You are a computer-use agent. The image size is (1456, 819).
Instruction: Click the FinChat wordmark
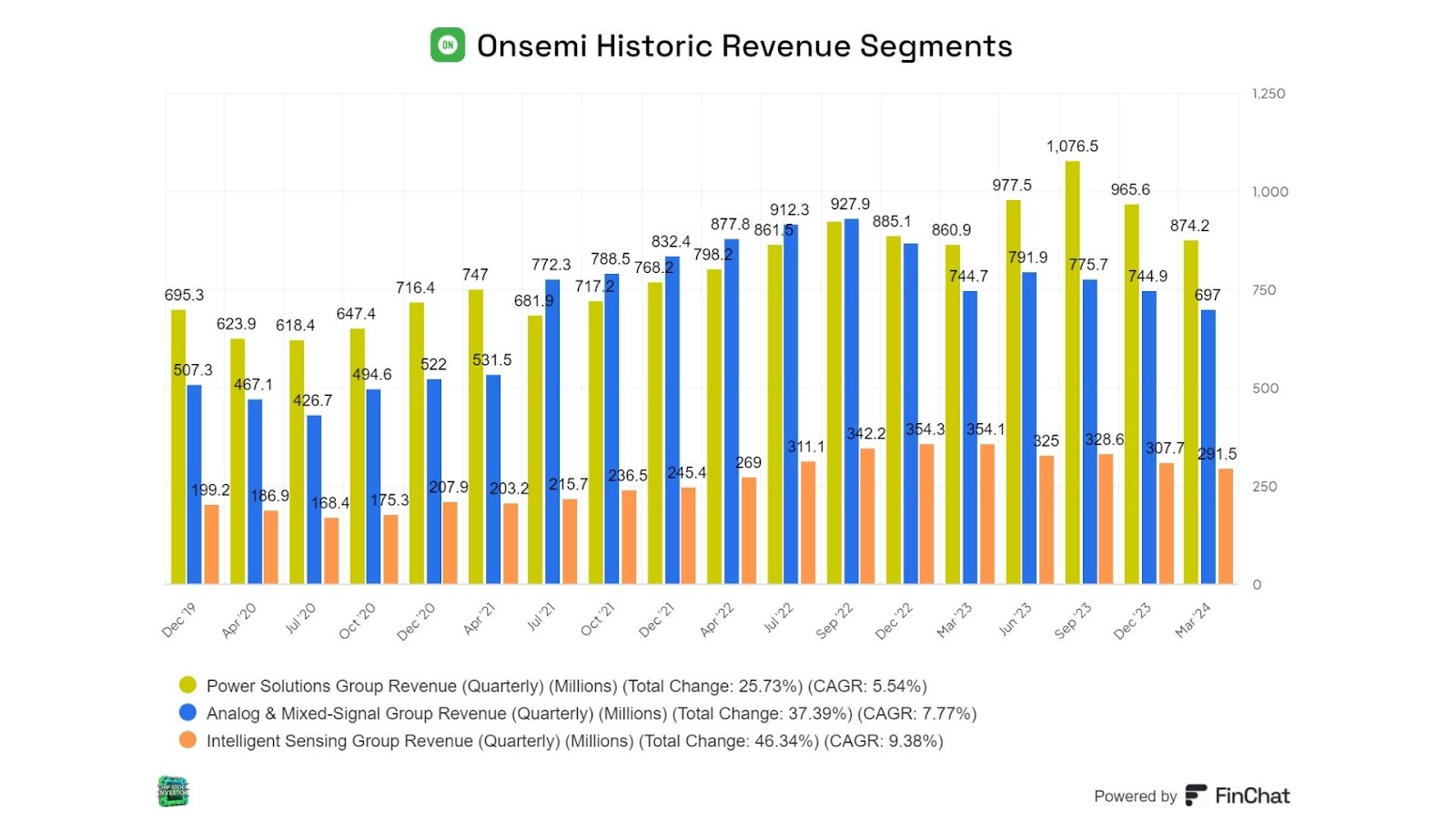pos(1252,795)
